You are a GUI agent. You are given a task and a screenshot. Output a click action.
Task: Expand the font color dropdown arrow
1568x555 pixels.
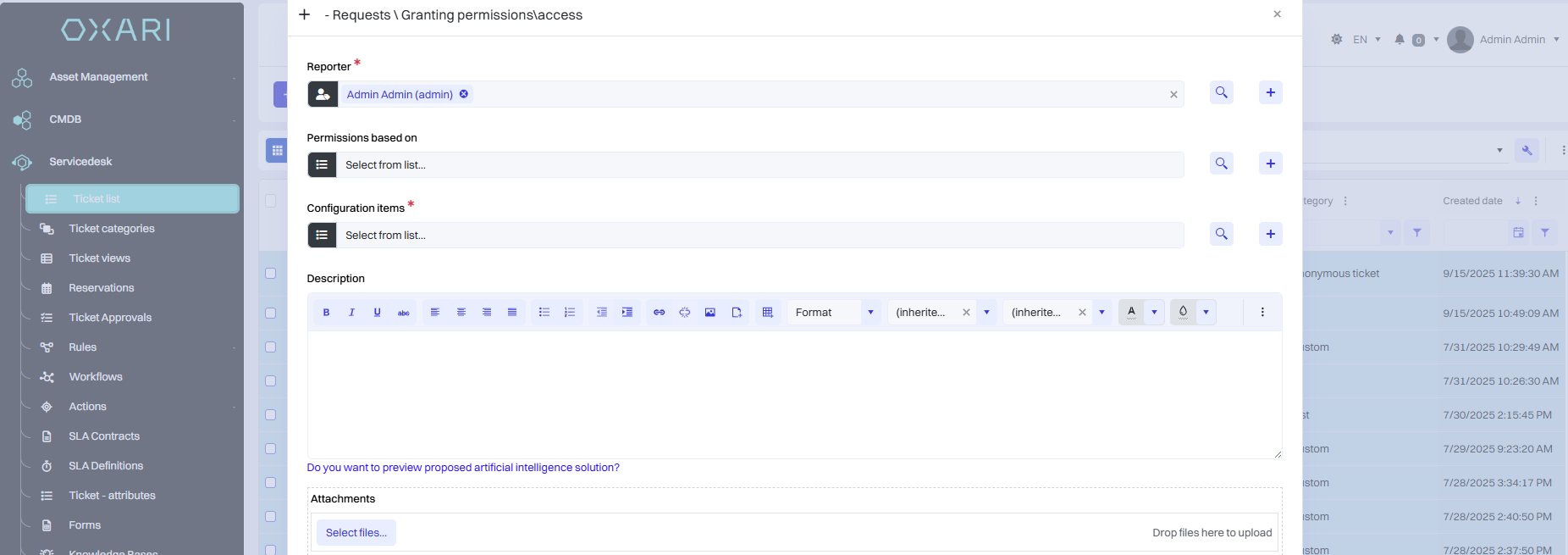tap(1154, 313)
